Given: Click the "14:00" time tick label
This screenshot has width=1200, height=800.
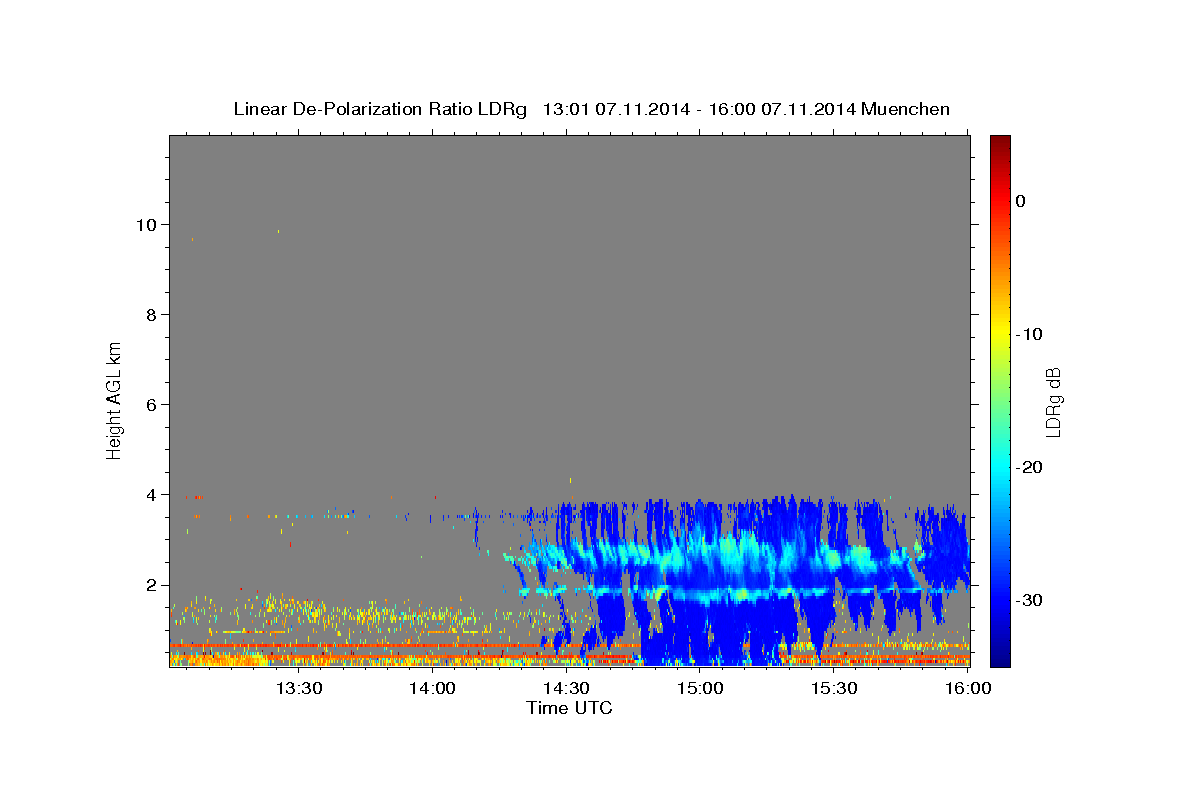Looking at the screenshot, I should click(432, 688).
